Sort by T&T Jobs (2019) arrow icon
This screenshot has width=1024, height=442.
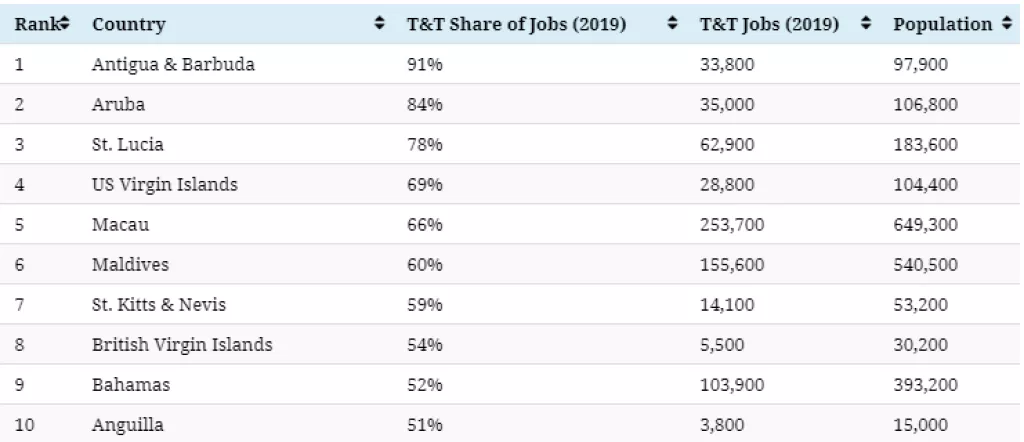tap(865, 24)
